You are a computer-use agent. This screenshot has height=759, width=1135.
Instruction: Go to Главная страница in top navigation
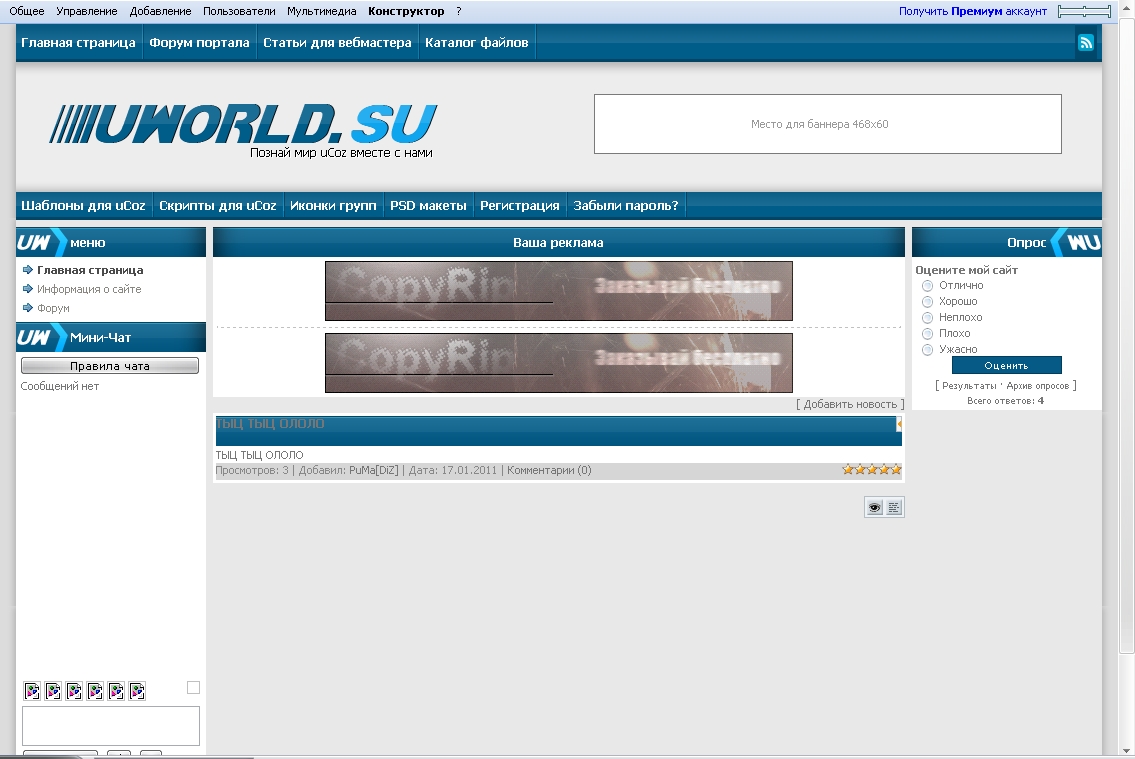tap(78, 43)
